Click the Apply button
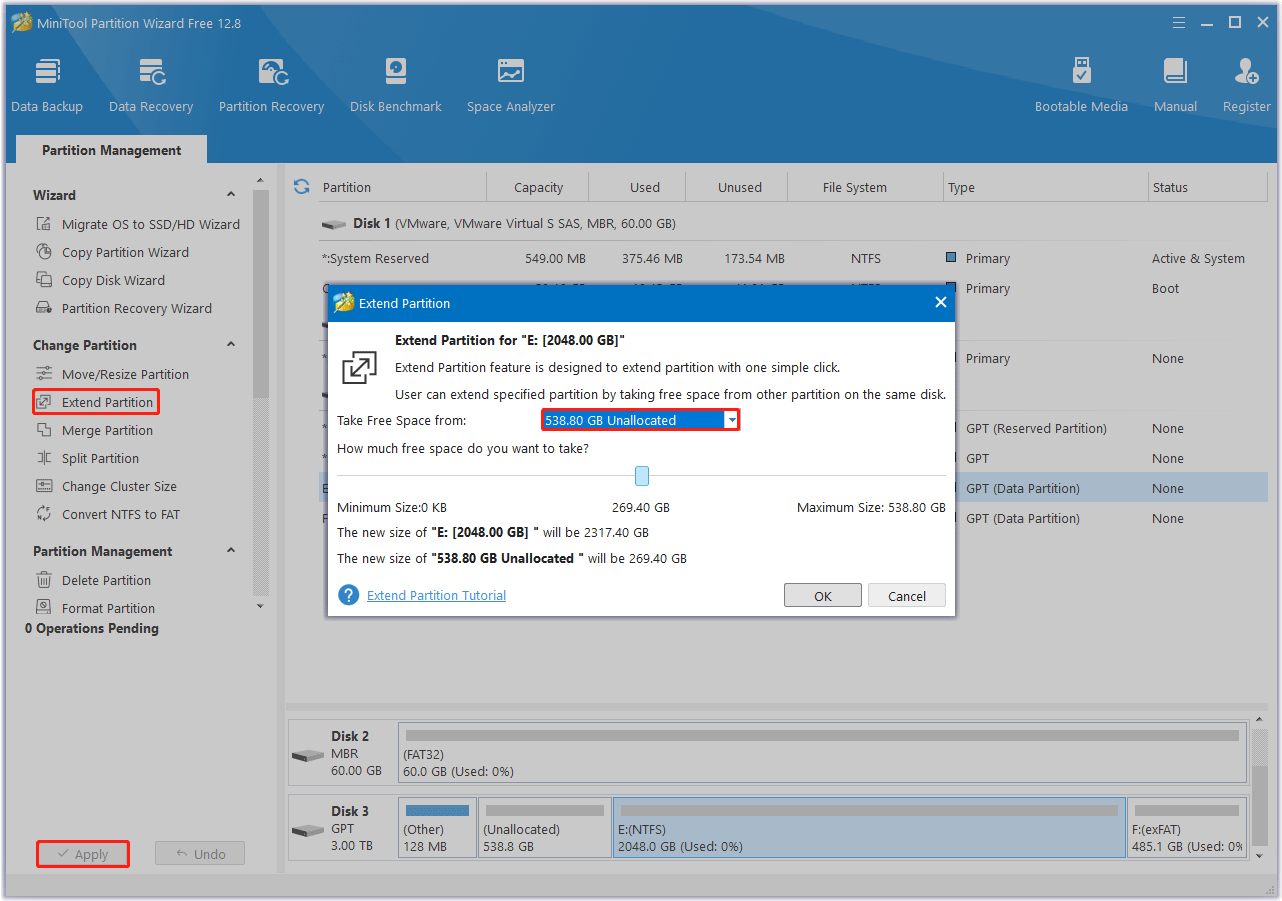Screen dimensions: 1282x901 point(83,854)
